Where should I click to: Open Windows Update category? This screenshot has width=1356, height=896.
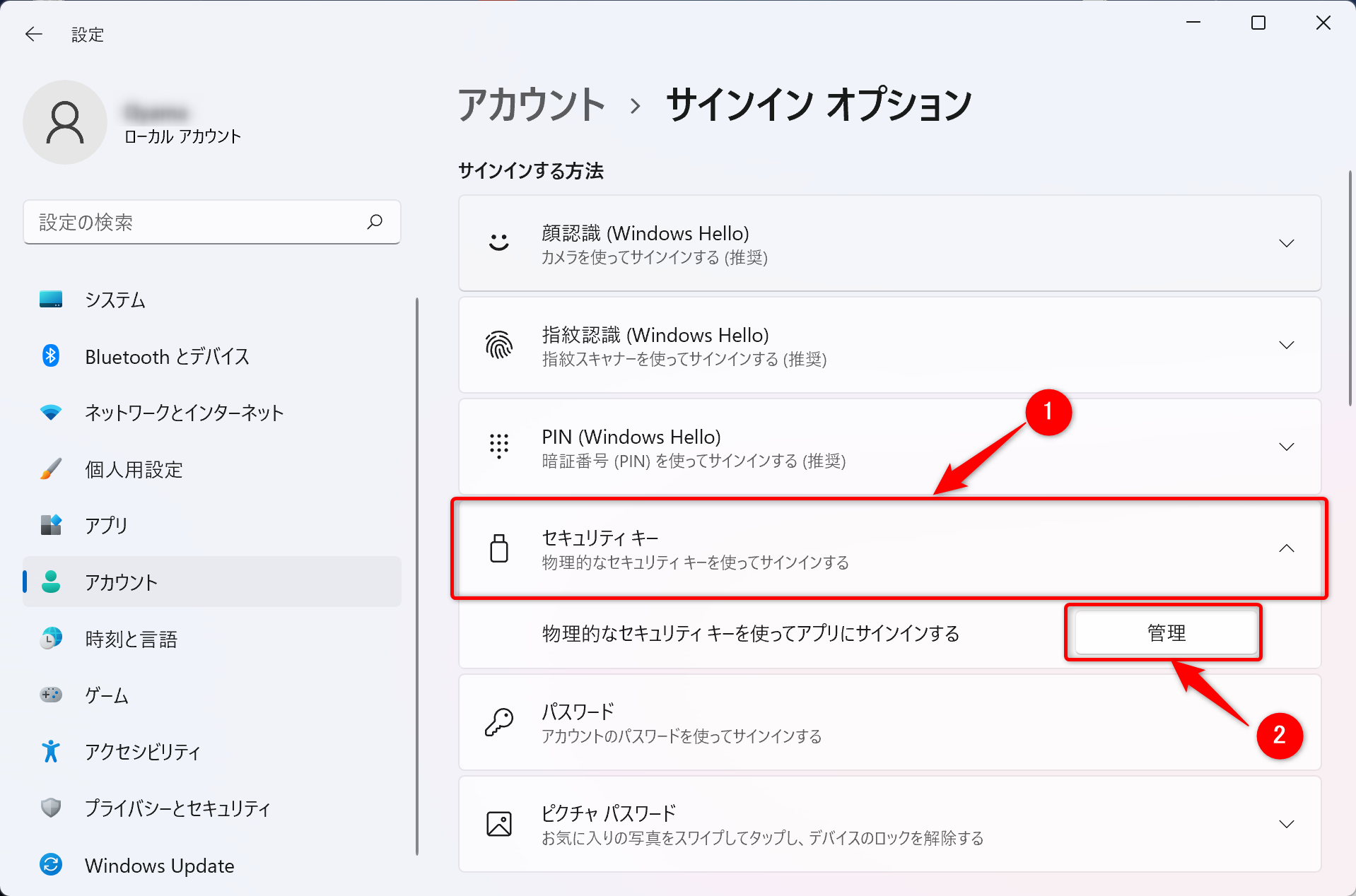(212, 865)
